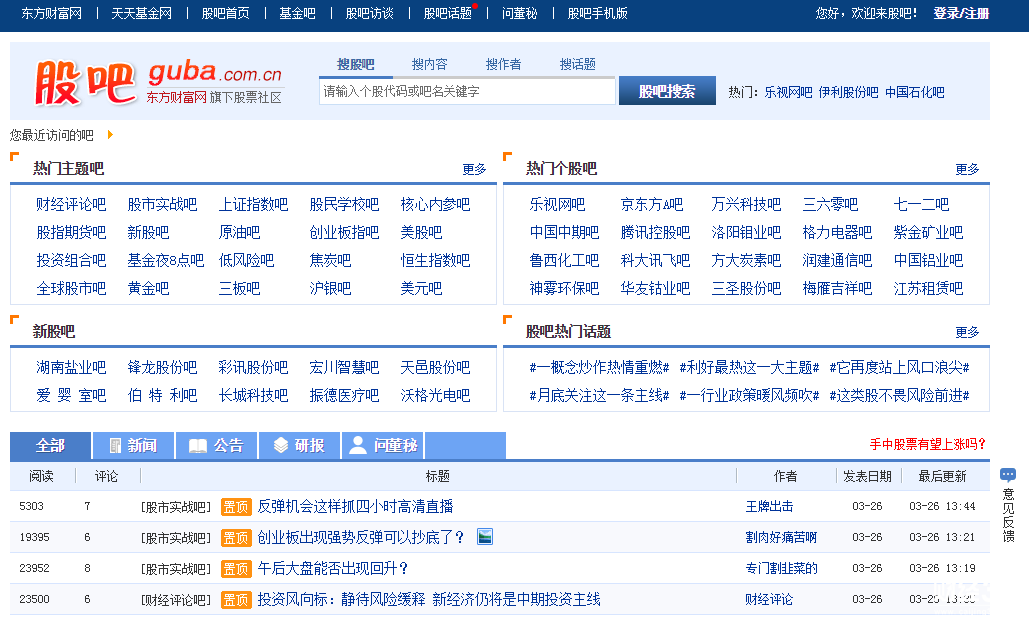The image size is (1029, 621).
Task: Select the 搜作者 search tab
Action: 504,64
